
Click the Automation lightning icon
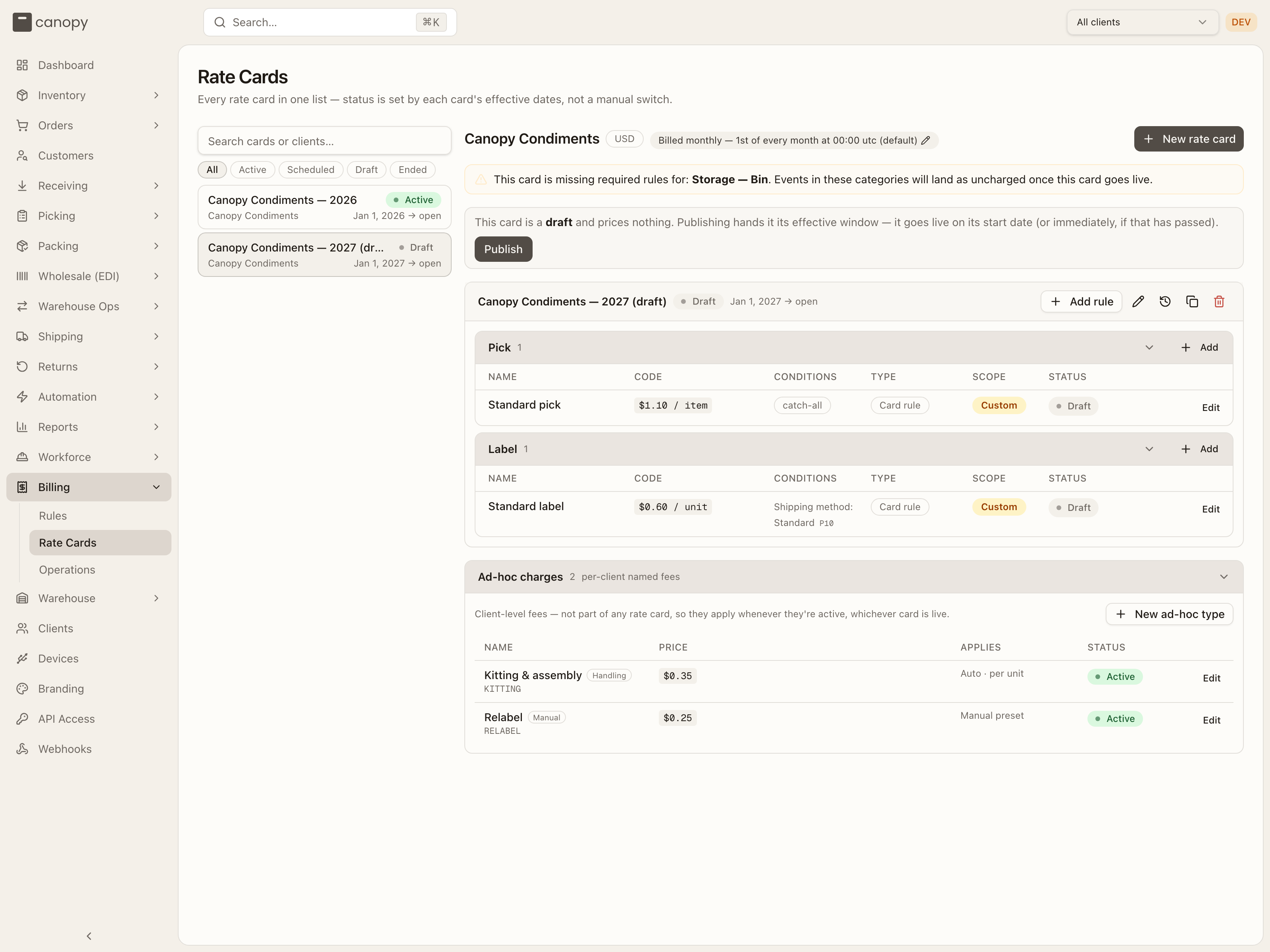22,397
